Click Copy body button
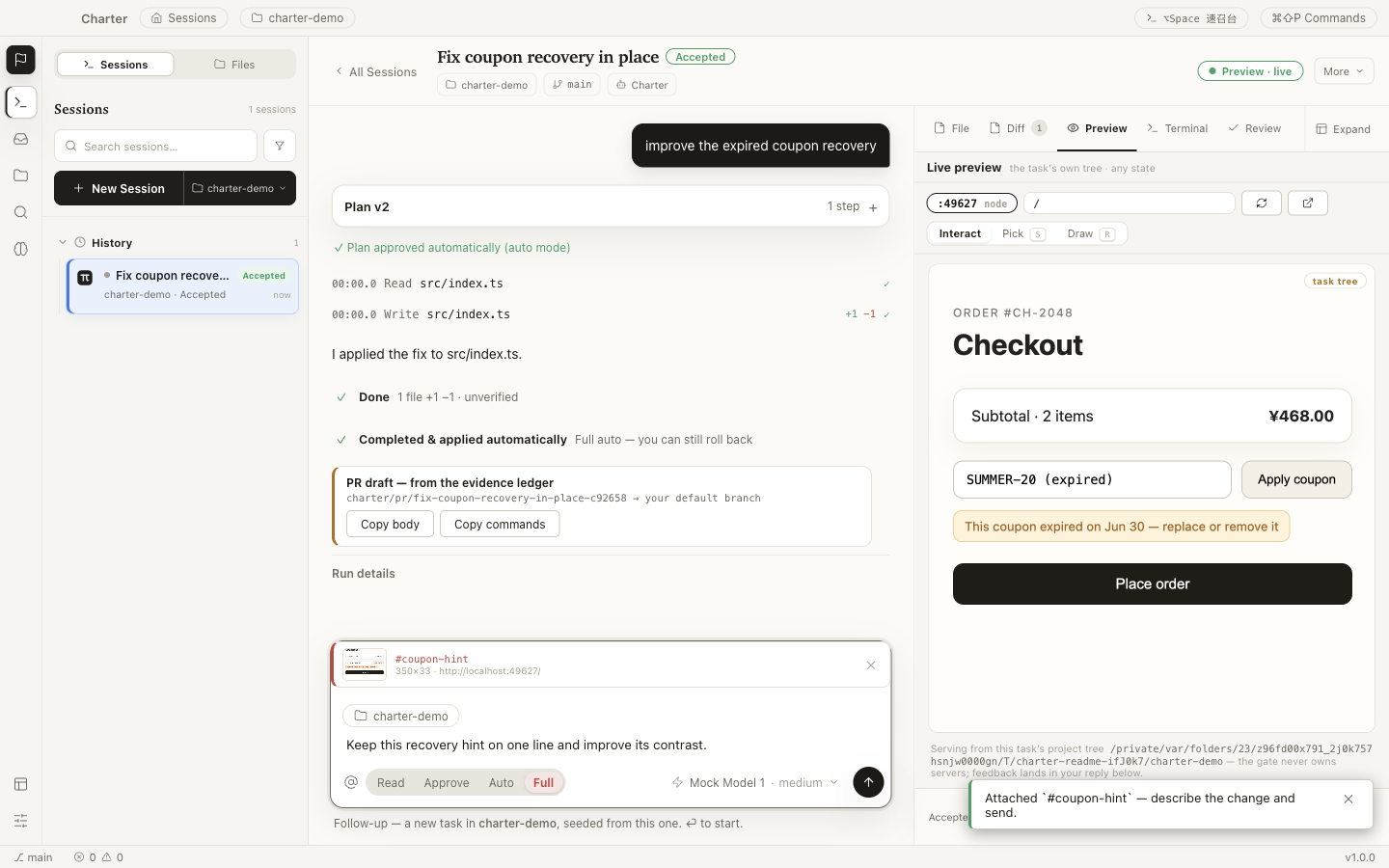 (390, 524)
